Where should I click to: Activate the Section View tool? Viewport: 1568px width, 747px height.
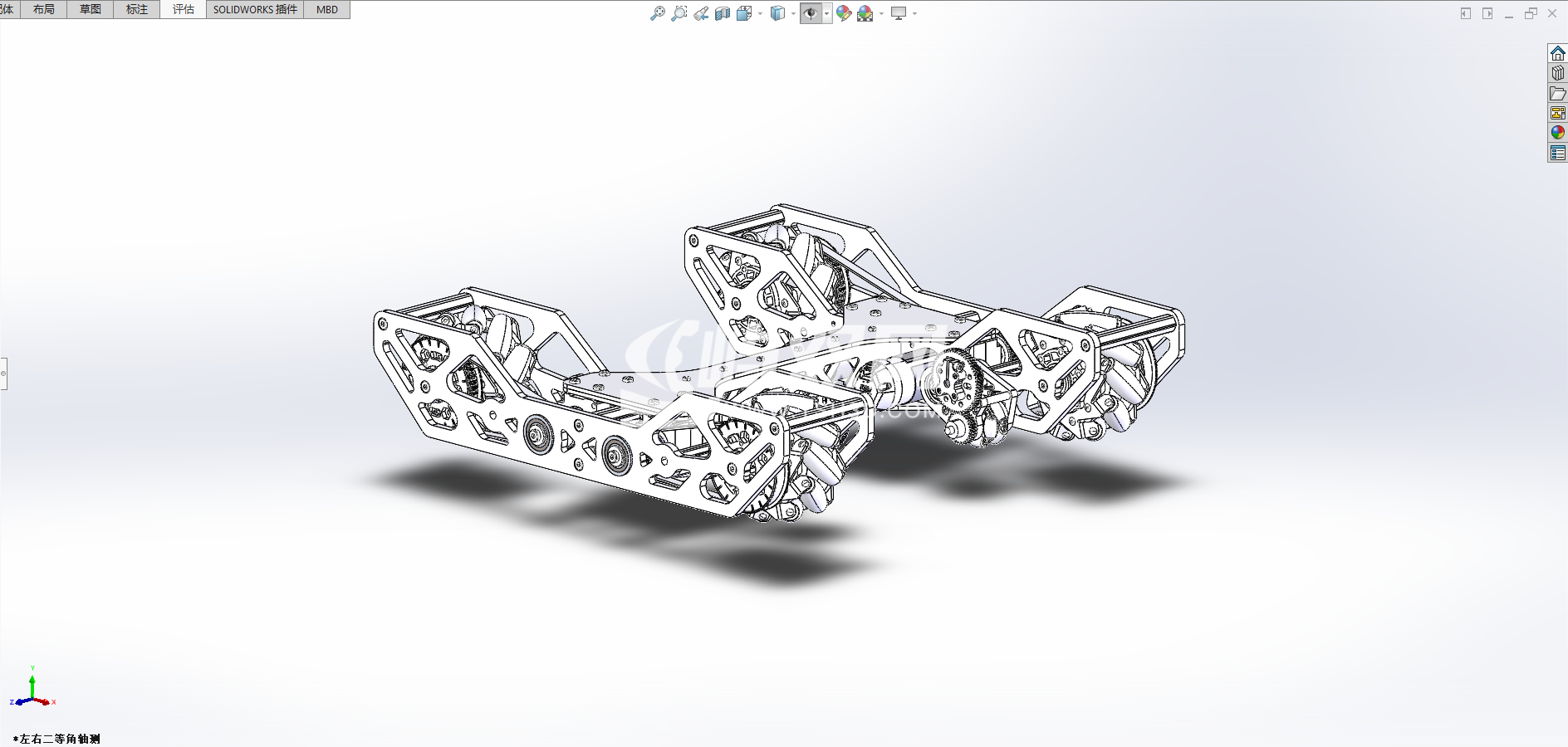723,13
